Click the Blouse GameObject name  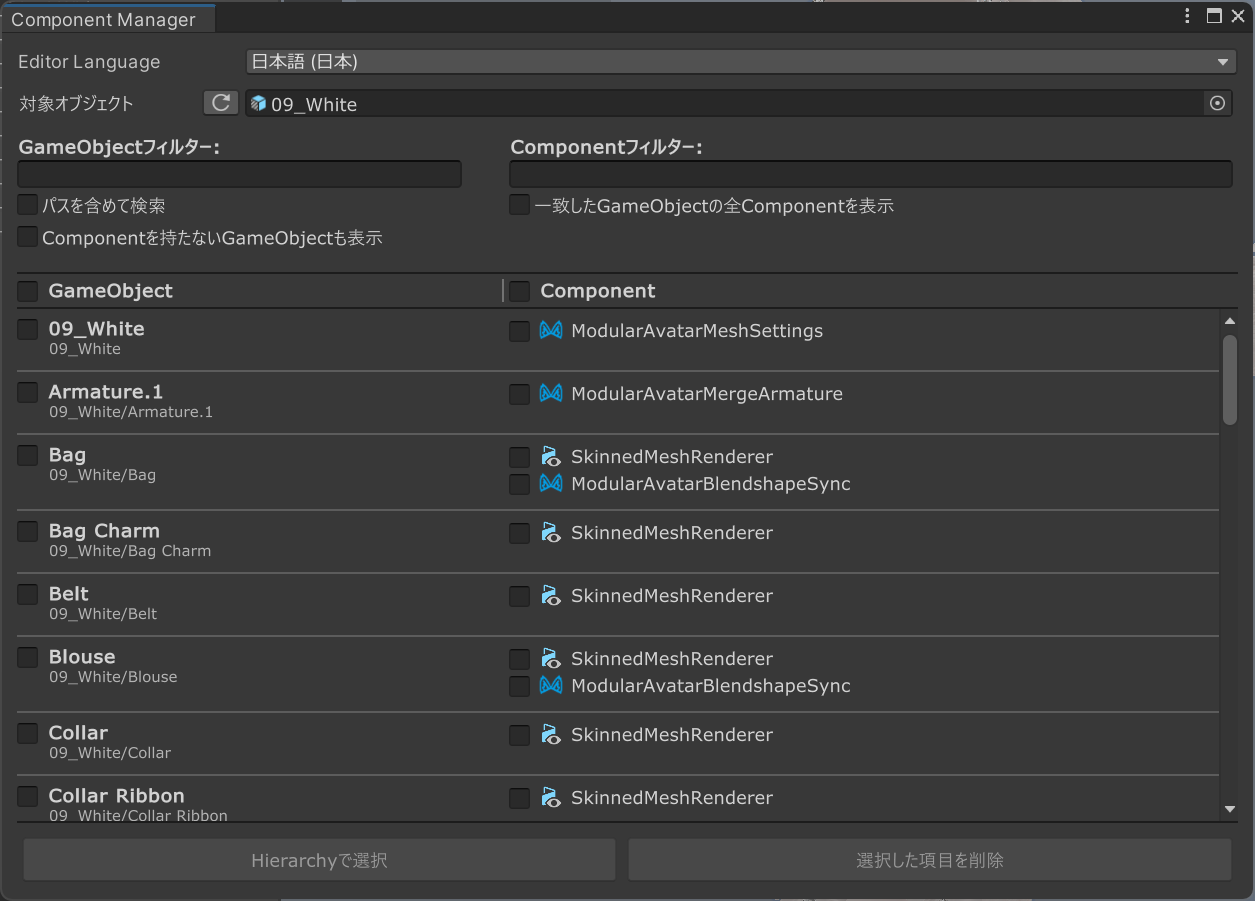tap(82, 657)
